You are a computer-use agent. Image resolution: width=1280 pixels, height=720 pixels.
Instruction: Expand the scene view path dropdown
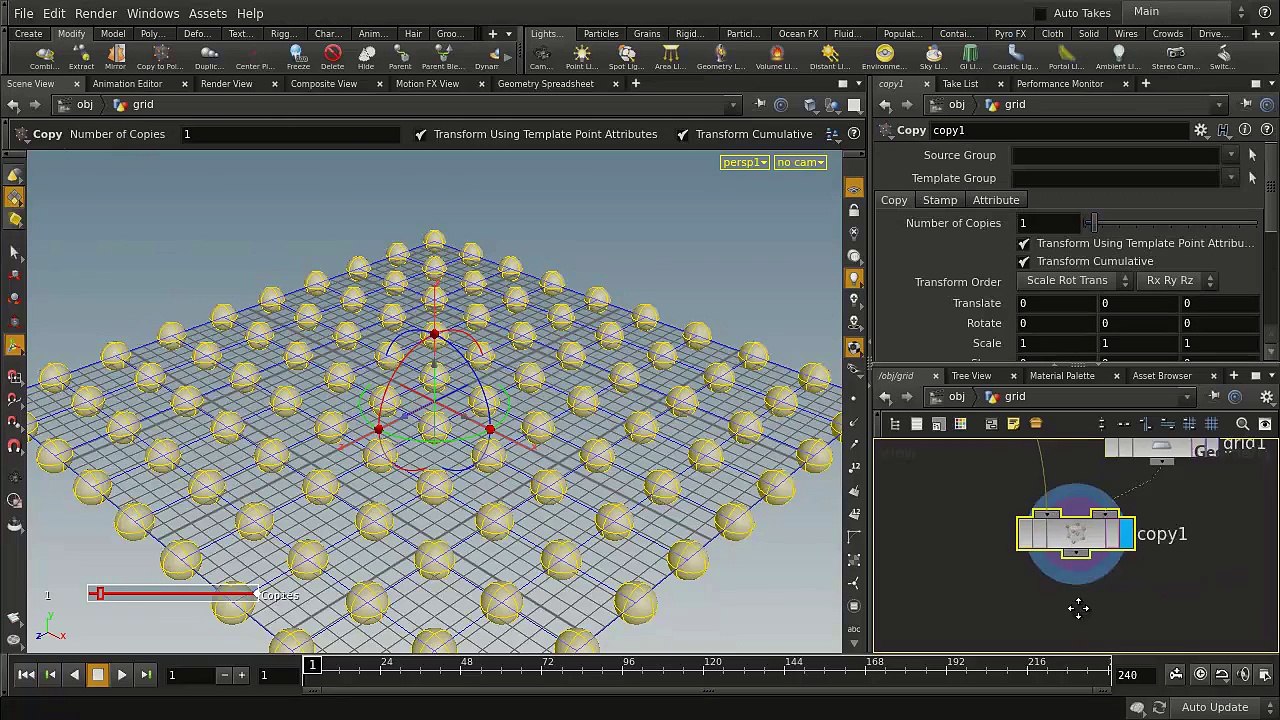point(733,105)
